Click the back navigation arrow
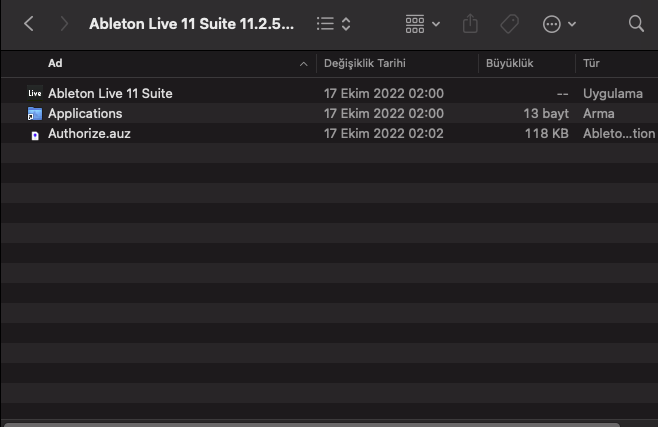This screenshot has width=658, height=427. point(29,23)
